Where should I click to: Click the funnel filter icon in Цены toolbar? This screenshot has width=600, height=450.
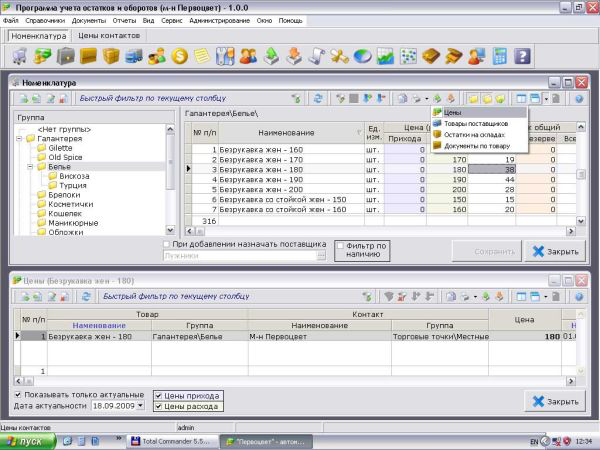[389, 297]
